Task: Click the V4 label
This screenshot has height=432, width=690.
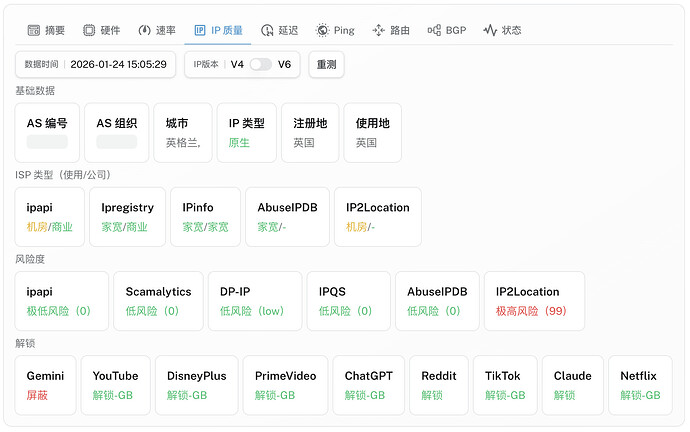Action: click(237, 65)
